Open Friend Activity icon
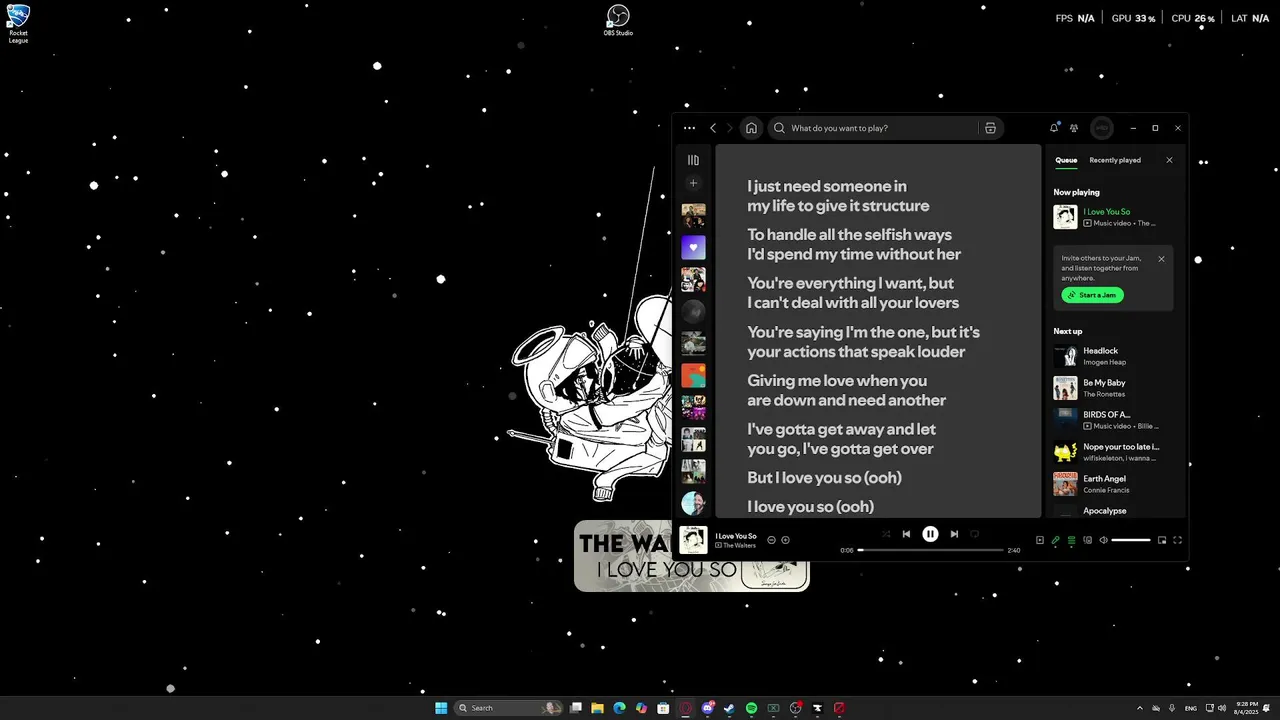This screenshot has width=1280, height=720. point(1074,128)
